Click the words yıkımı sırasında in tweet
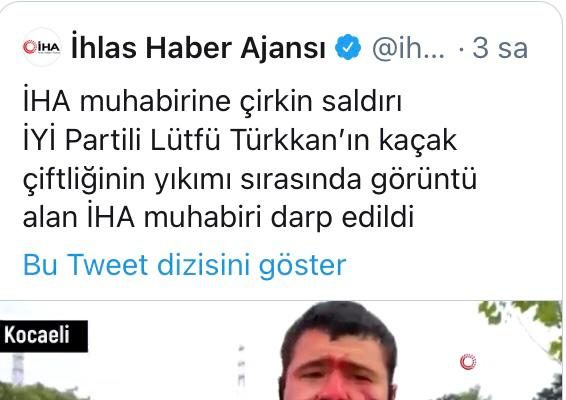Image resolution: width=566 pixels, height=400 pixels. coord(258,180)
